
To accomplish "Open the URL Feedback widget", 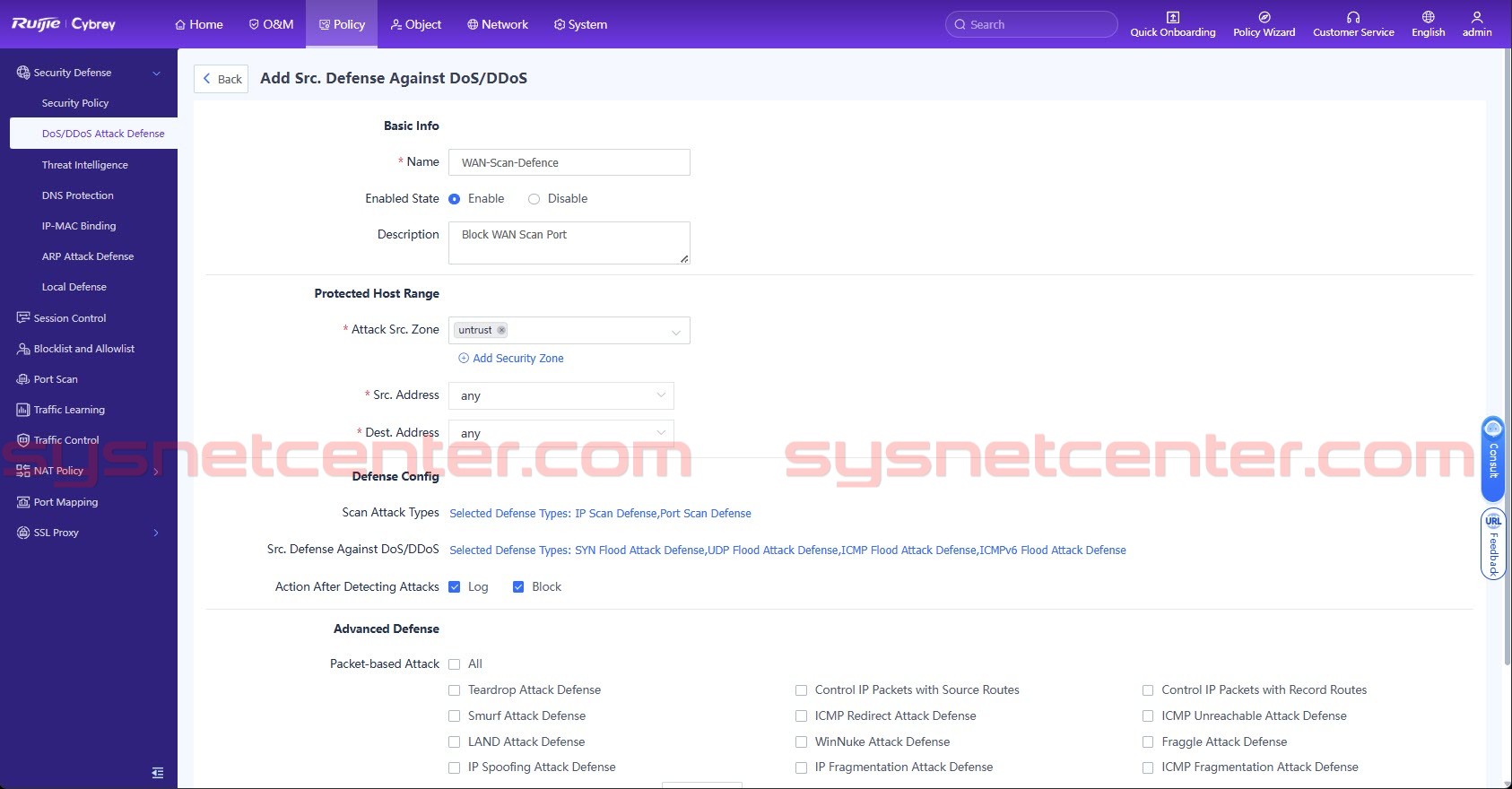I will tap(1493, 544).
